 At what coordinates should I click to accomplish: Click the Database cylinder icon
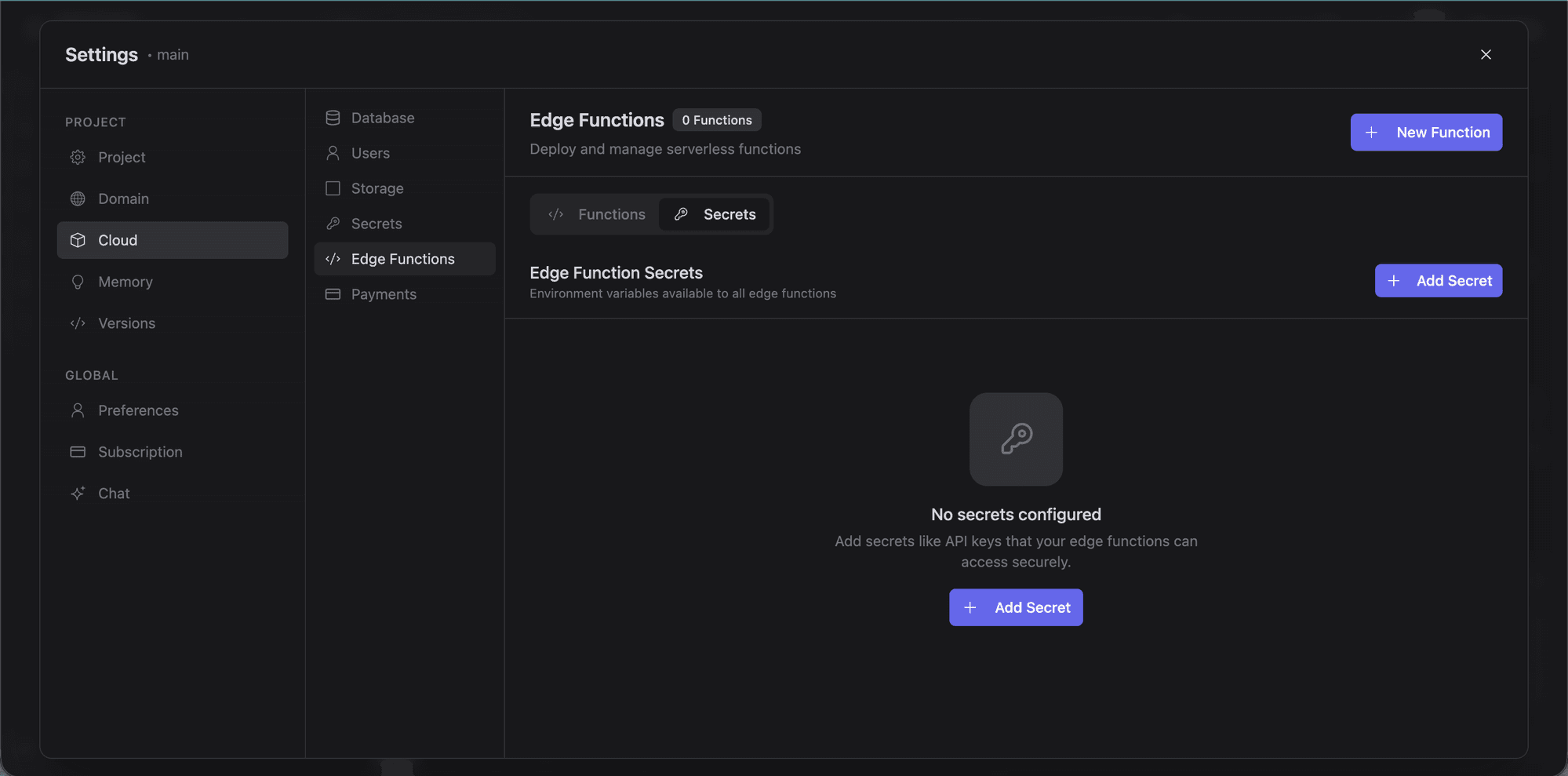tap(333, 117)
